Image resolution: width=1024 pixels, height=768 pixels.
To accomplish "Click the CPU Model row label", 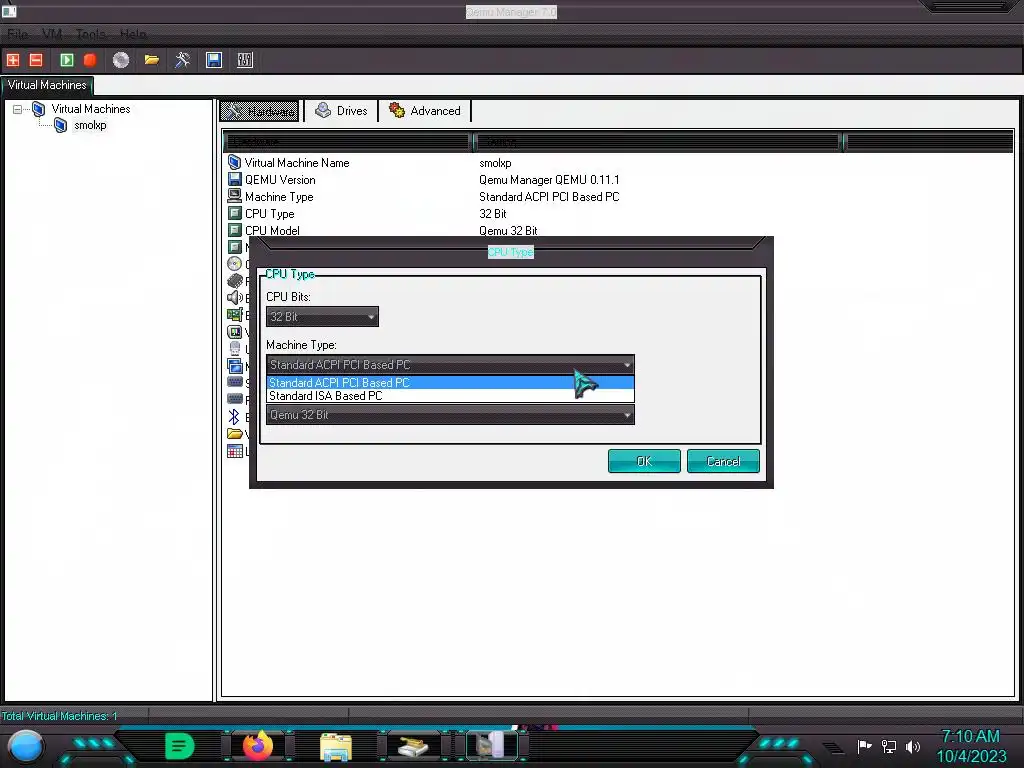I will pyautogui.click(x=272, y=231).
